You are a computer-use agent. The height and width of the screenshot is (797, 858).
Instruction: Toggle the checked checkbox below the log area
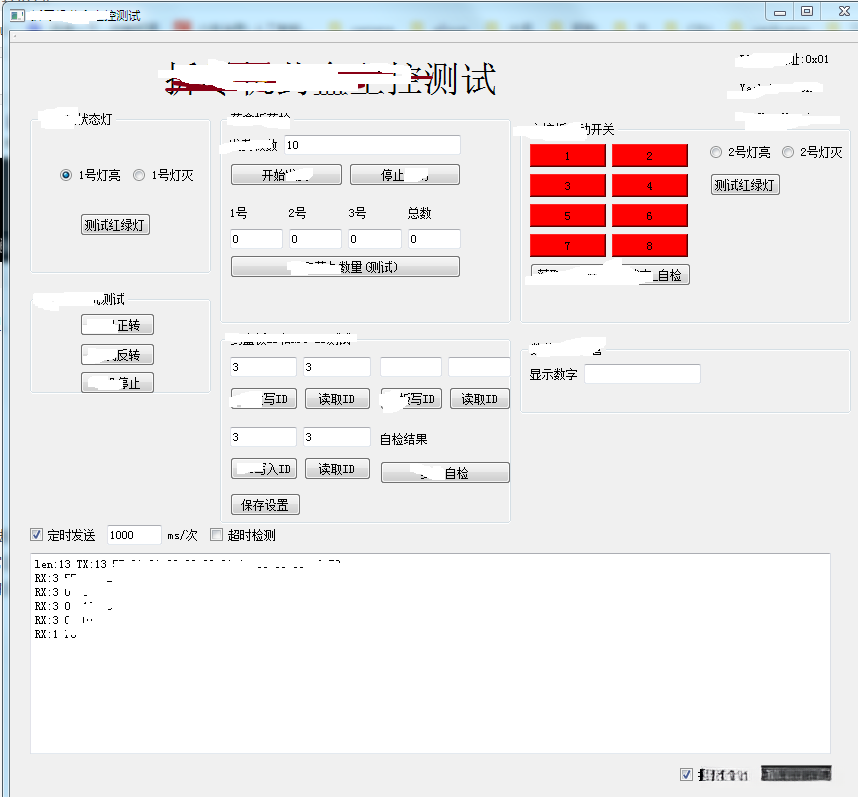[x=686, y=774]
